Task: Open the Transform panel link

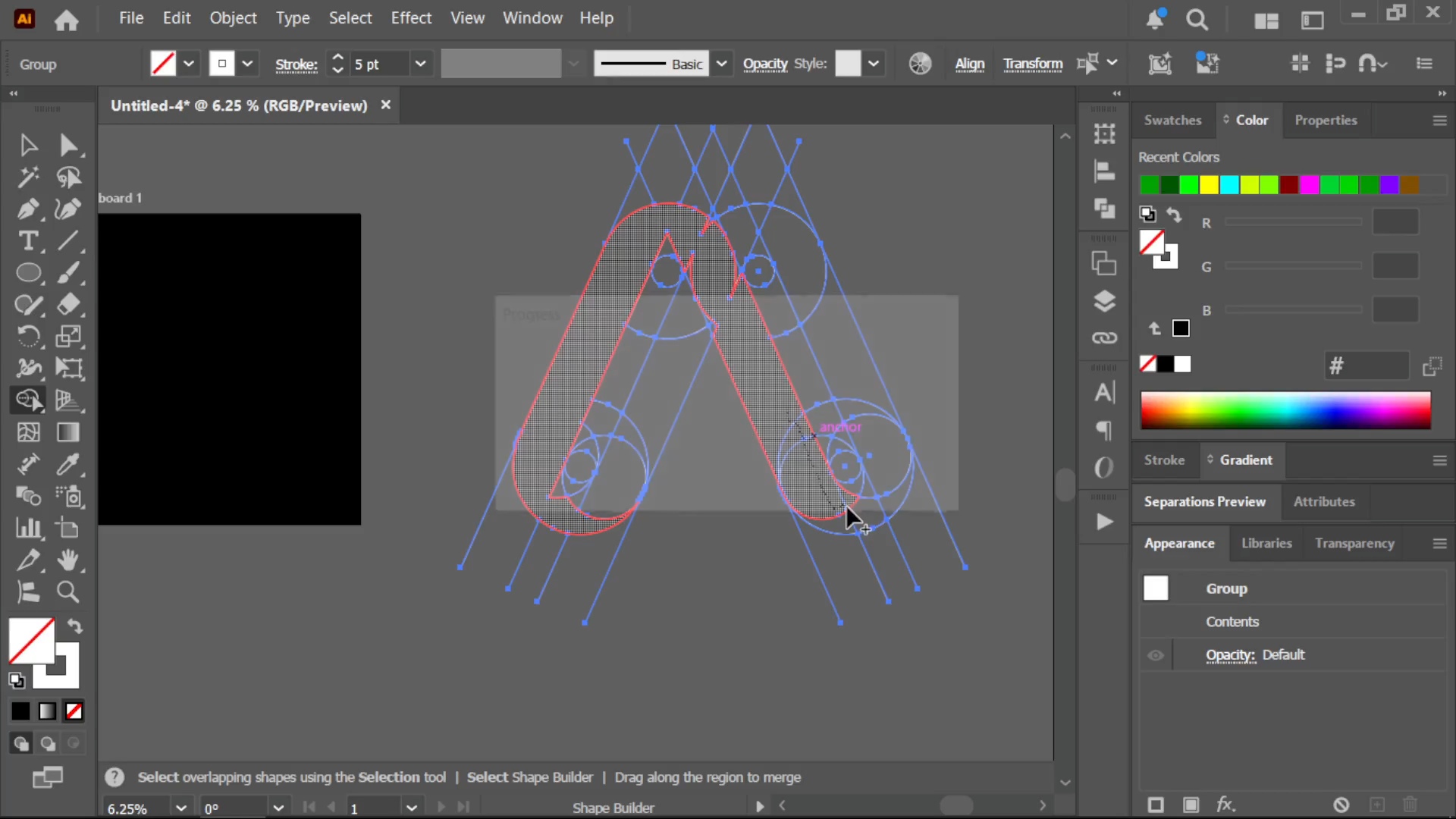Action: coord(1033,64)
